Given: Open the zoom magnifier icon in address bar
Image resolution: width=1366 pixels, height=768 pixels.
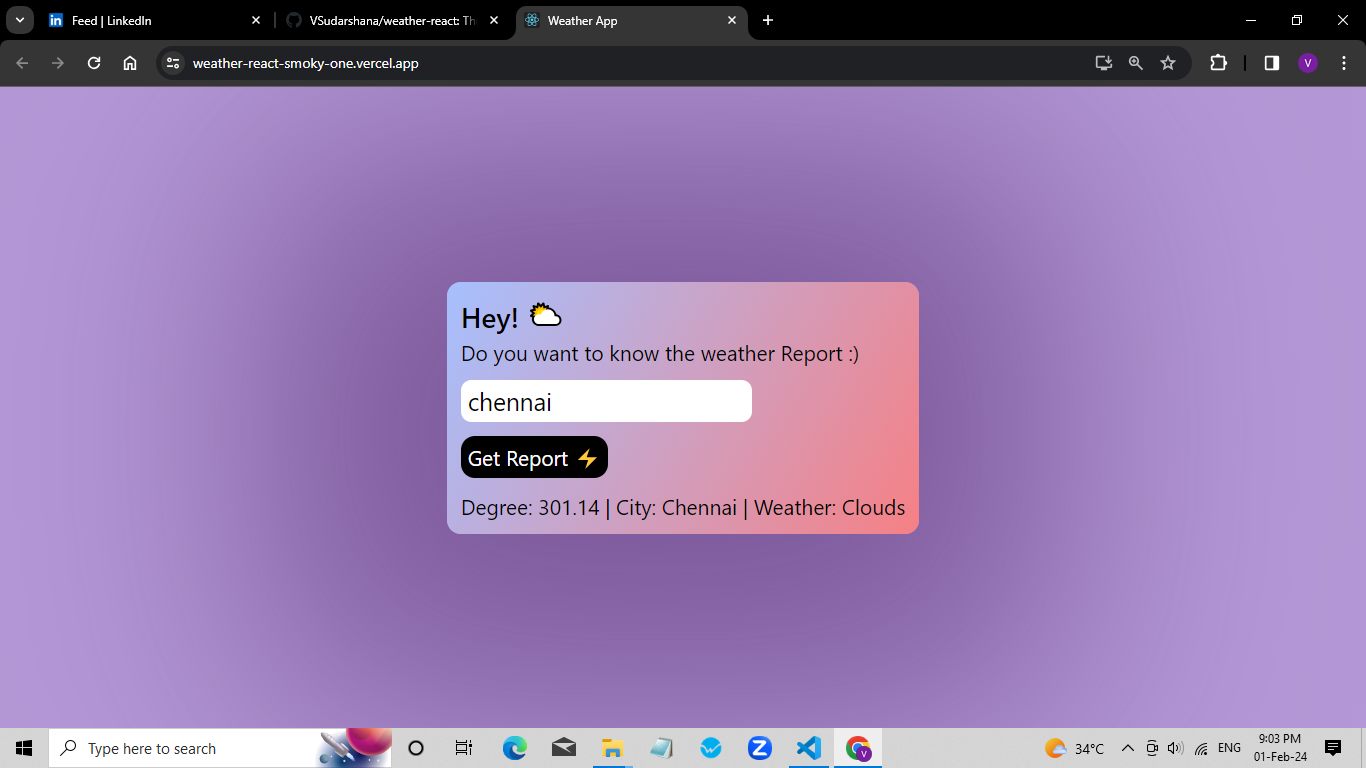Looking at the screenshot, I should tap(1135, 63).
